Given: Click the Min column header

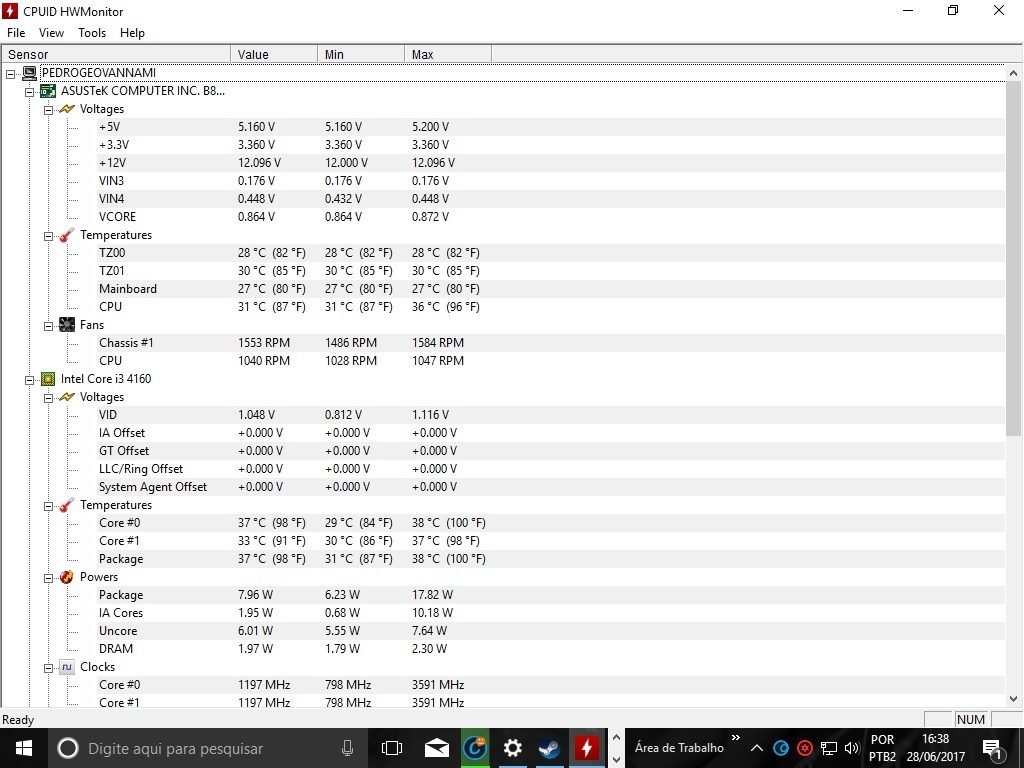Looking at the screenshot, I should (361, 54).
